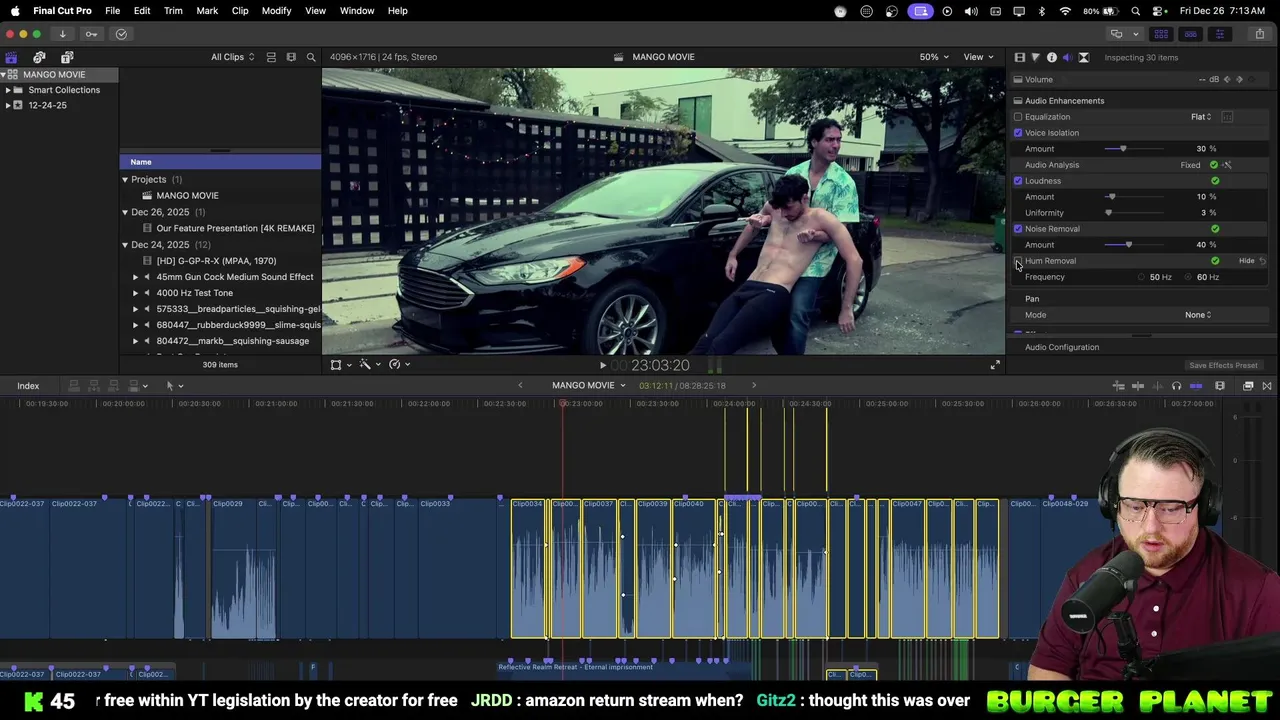Open the browser search magnifier
This screenshot has height=720, width=1280.
click(311, 57)
